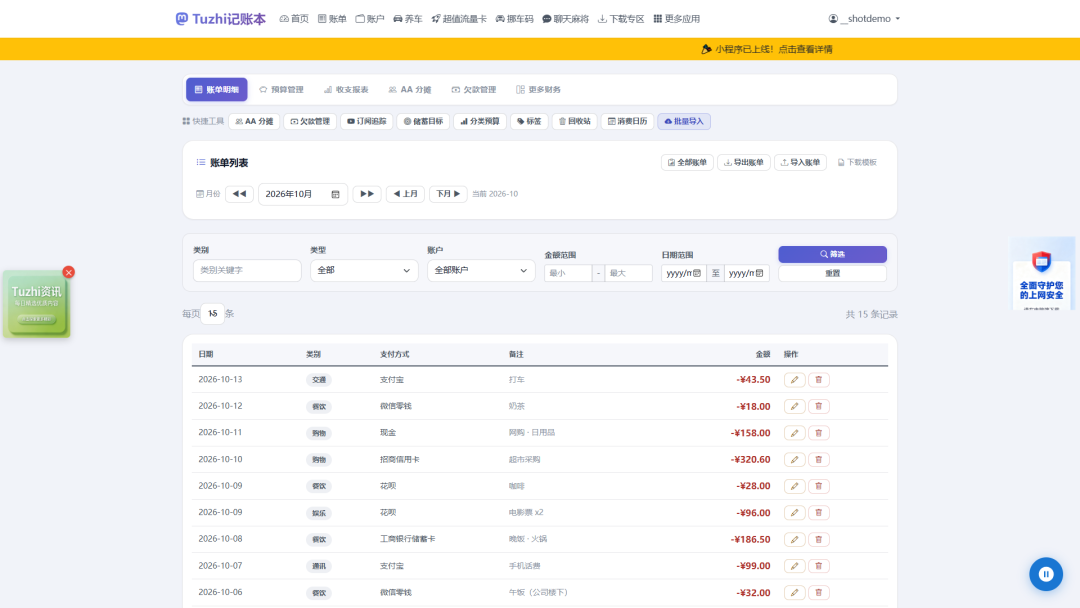Click the 小程序已上线 announcement link

point(767,49)
